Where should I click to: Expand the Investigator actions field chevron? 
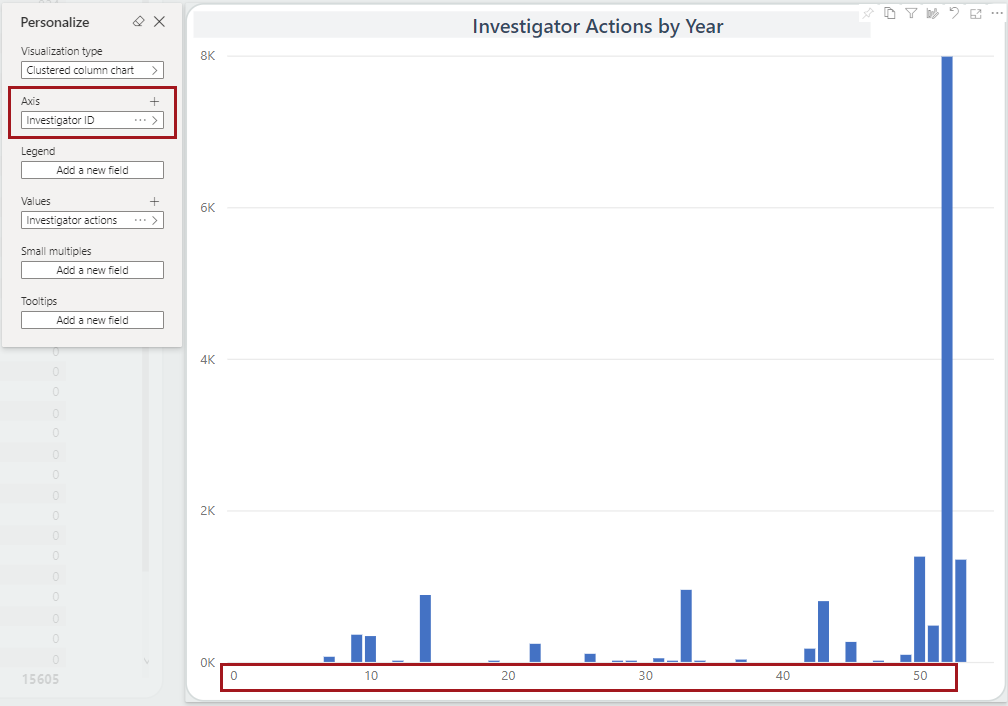(156, 220)
